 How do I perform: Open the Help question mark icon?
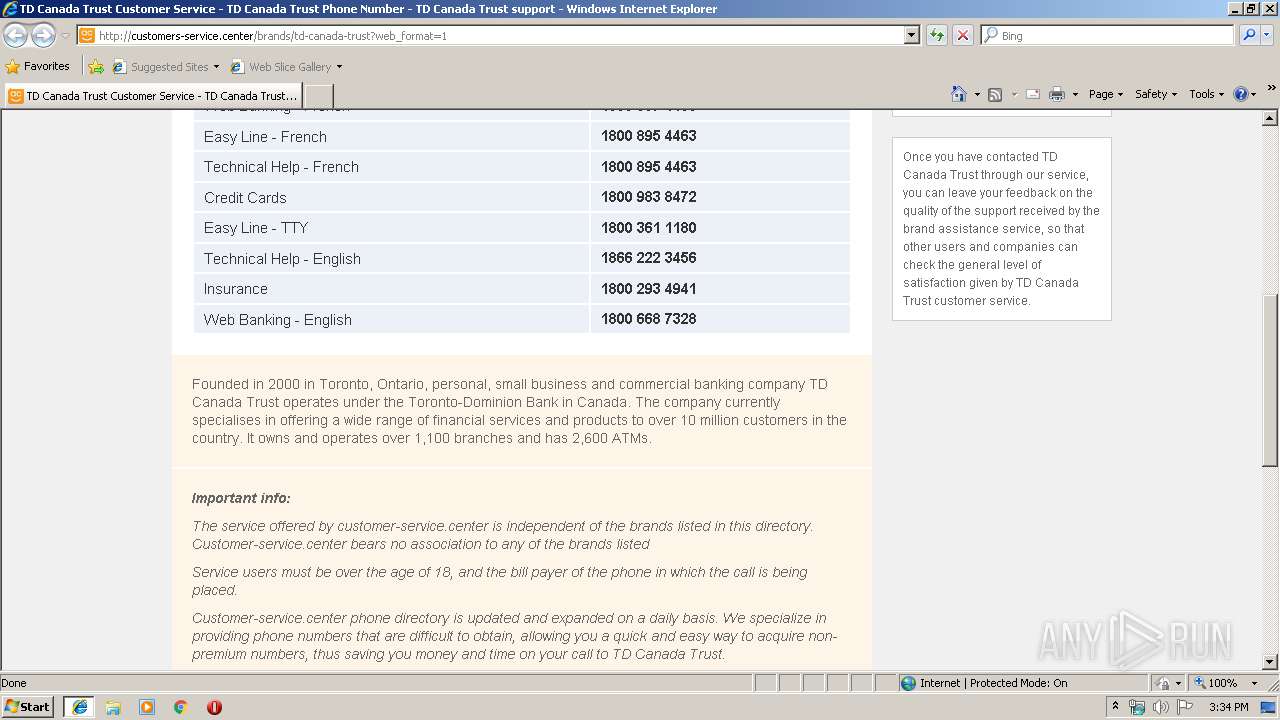[1241, 94]
